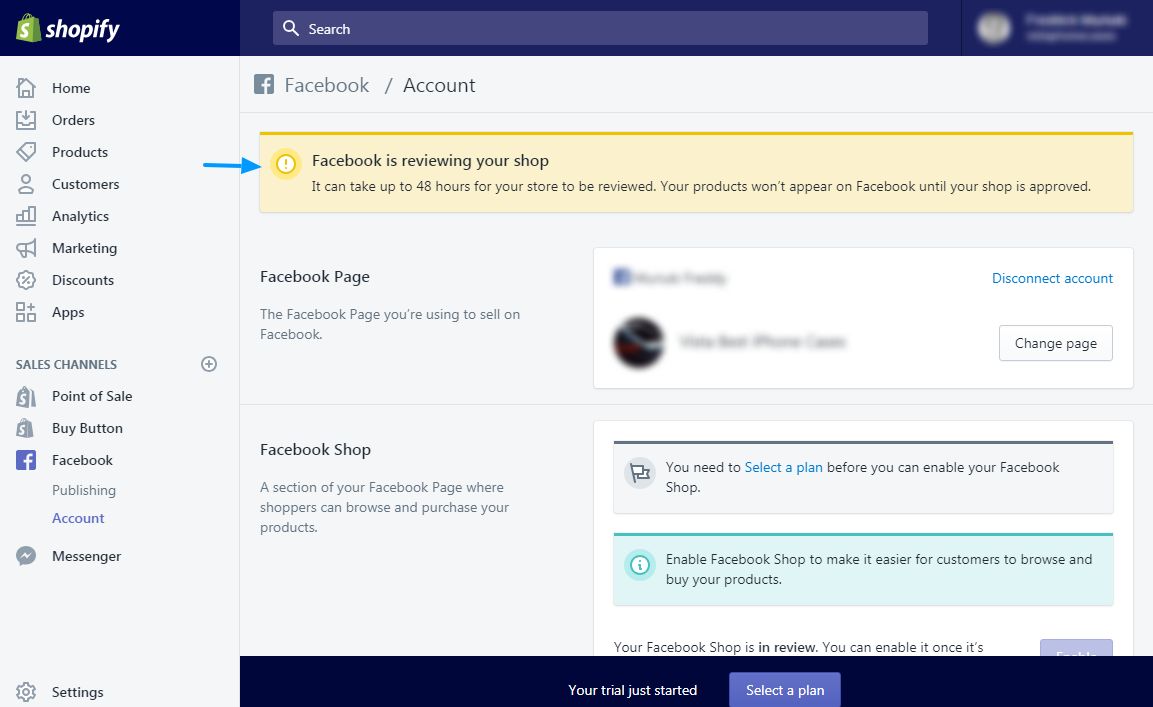Viewport: 1153px width, 707px height.
Task: Click the Buy Button bag icon
Action: pyautogui.click(x=26, y=427)
